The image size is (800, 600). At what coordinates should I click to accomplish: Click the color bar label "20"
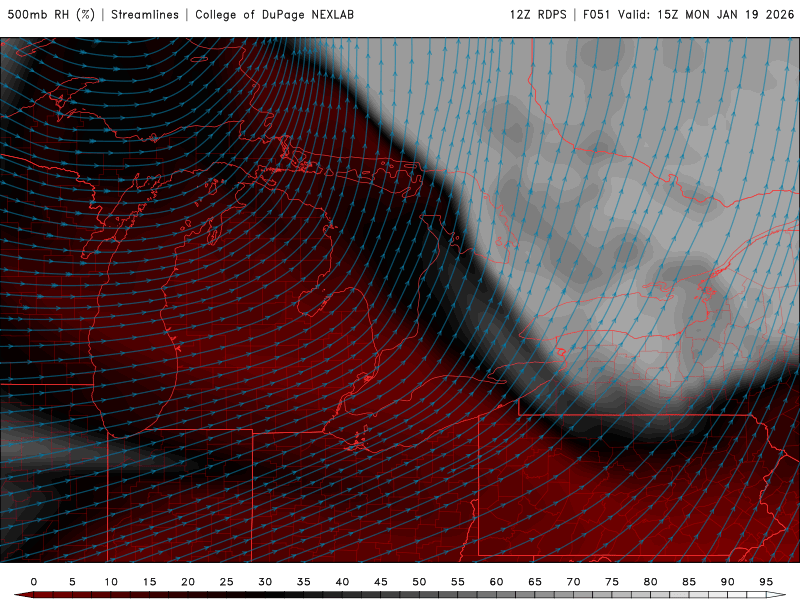tap(188, 582)
